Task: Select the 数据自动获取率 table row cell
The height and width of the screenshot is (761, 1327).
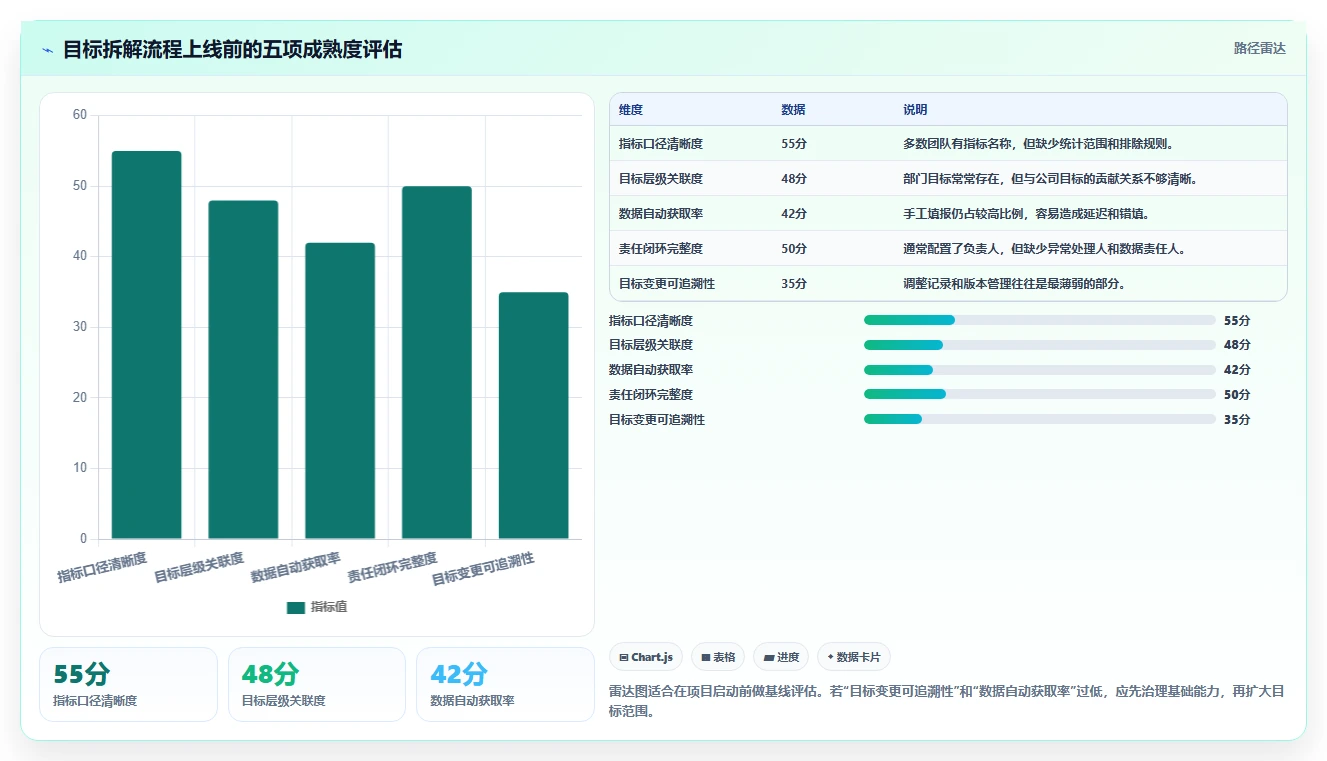Action: click(661, 214)
